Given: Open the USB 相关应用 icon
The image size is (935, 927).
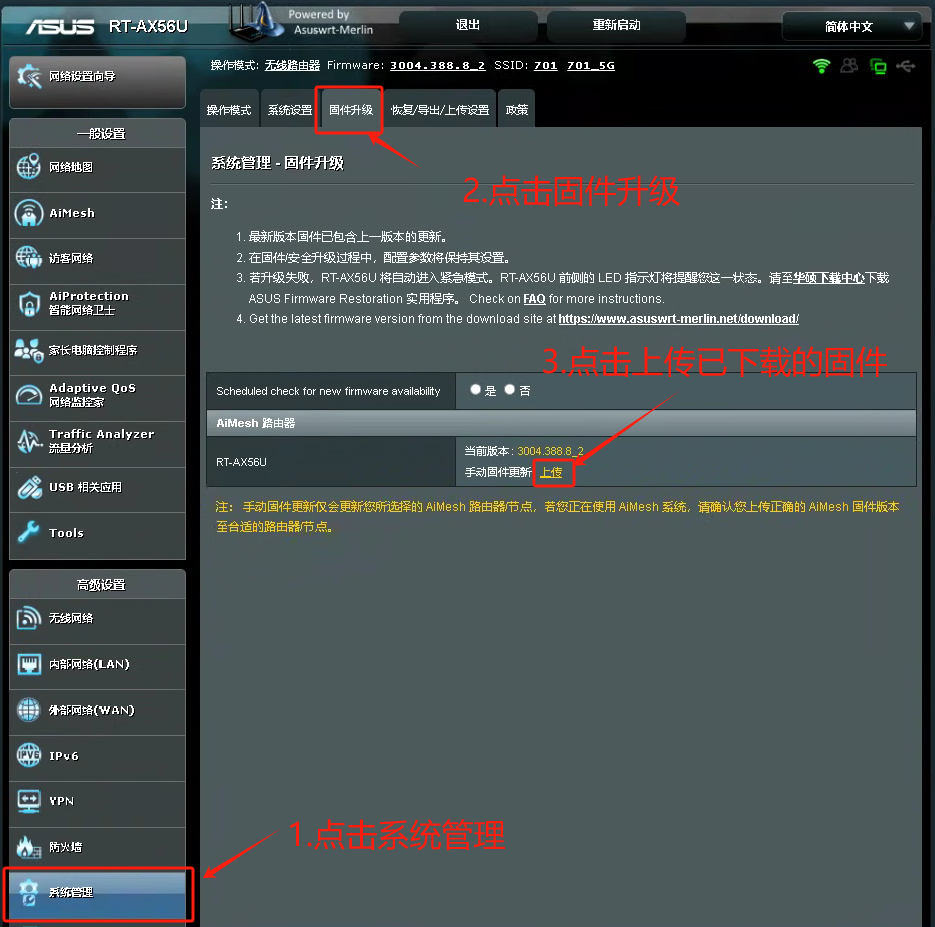Looking at the screenshot, I should (x=29, y=487).
